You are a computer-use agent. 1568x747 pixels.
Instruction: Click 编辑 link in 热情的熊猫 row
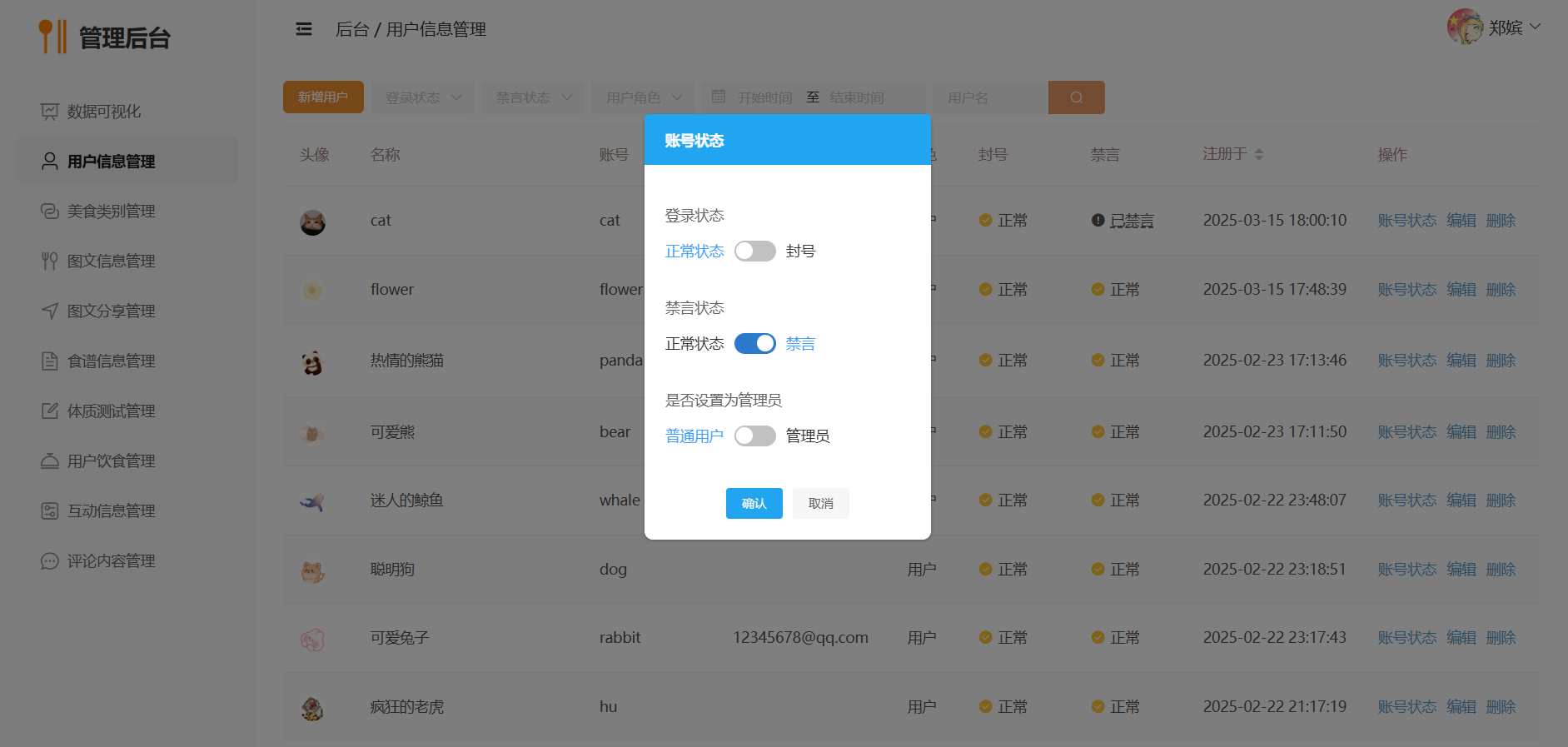pyautogui.click(x=1461, y=361)
